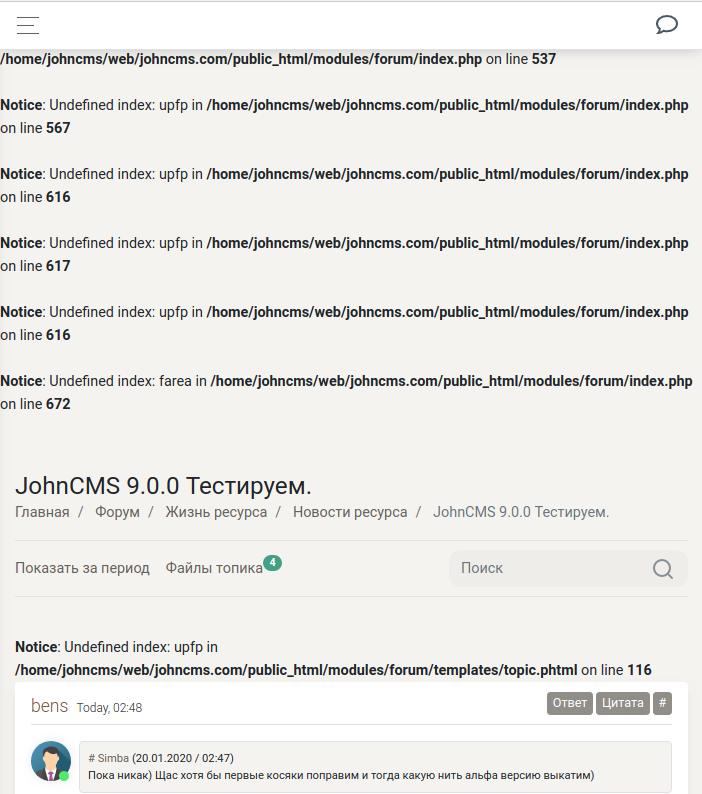Click the line 617 notice text
Viewport: 702px width, 794px height.
tap(344, 254)
